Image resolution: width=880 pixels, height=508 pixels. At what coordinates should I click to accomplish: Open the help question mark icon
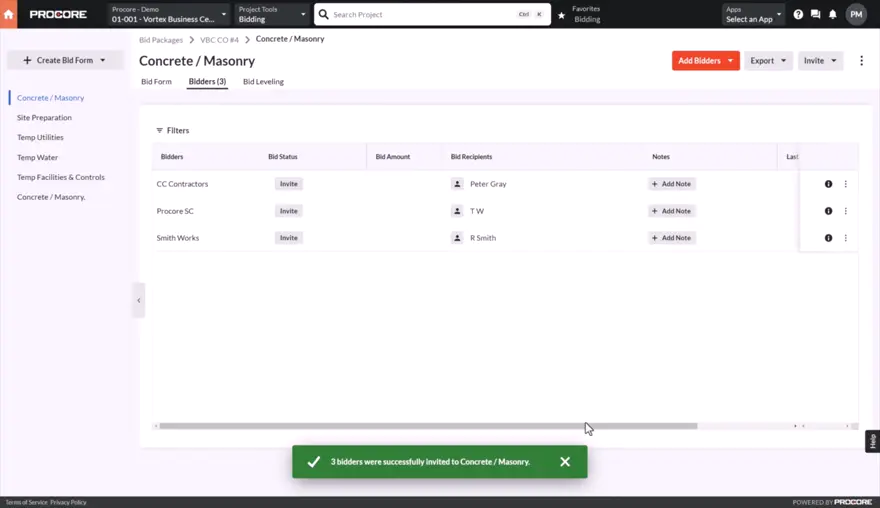(x=798, y=15)
